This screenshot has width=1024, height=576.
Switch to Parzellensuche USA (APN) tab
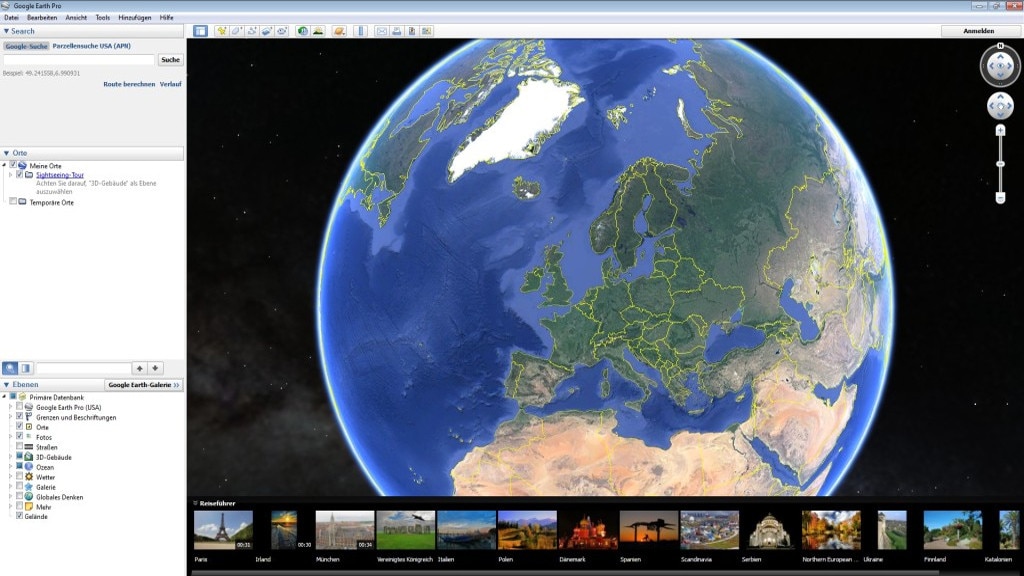click(91, 46)
